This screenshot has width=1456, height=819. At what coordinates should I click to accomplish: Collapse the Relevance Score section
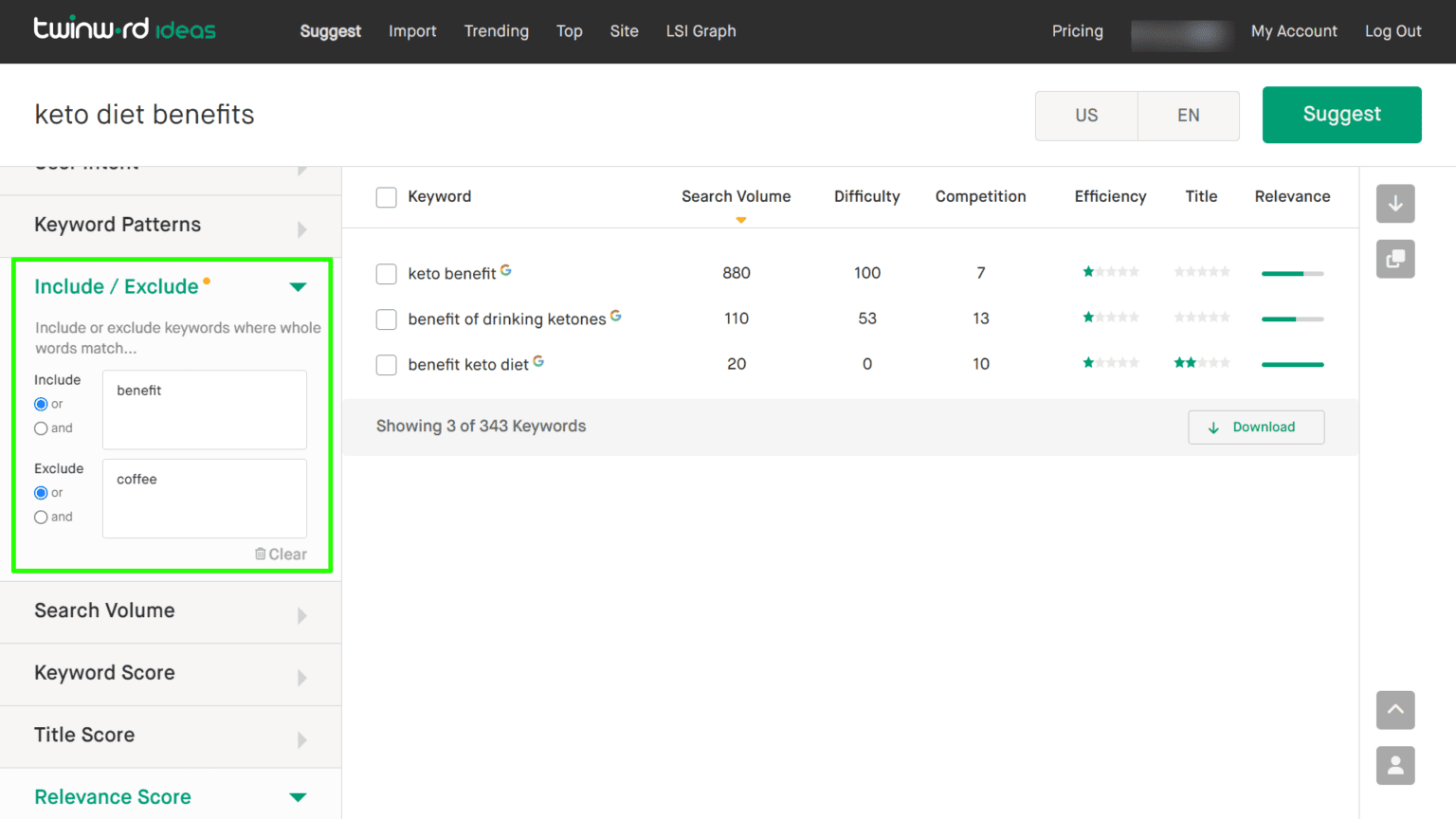(x=298, y=797)
